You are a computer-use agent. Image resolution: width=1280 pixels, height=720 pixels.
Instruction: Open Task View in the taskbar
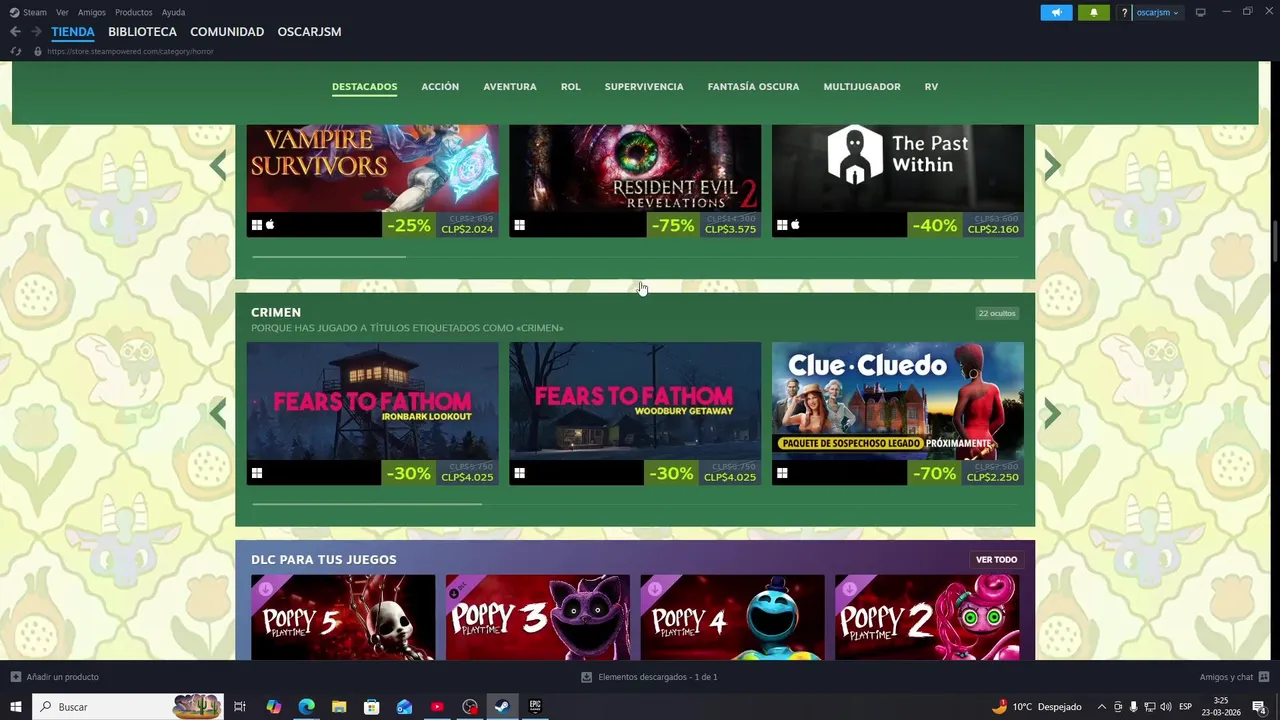240,707
